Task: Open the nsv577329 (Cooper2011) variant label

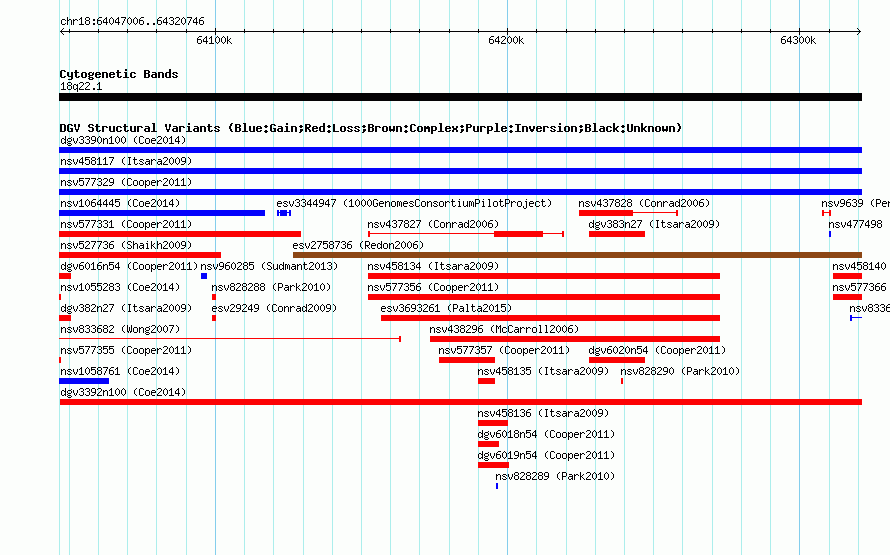Action: click(126, 182)
